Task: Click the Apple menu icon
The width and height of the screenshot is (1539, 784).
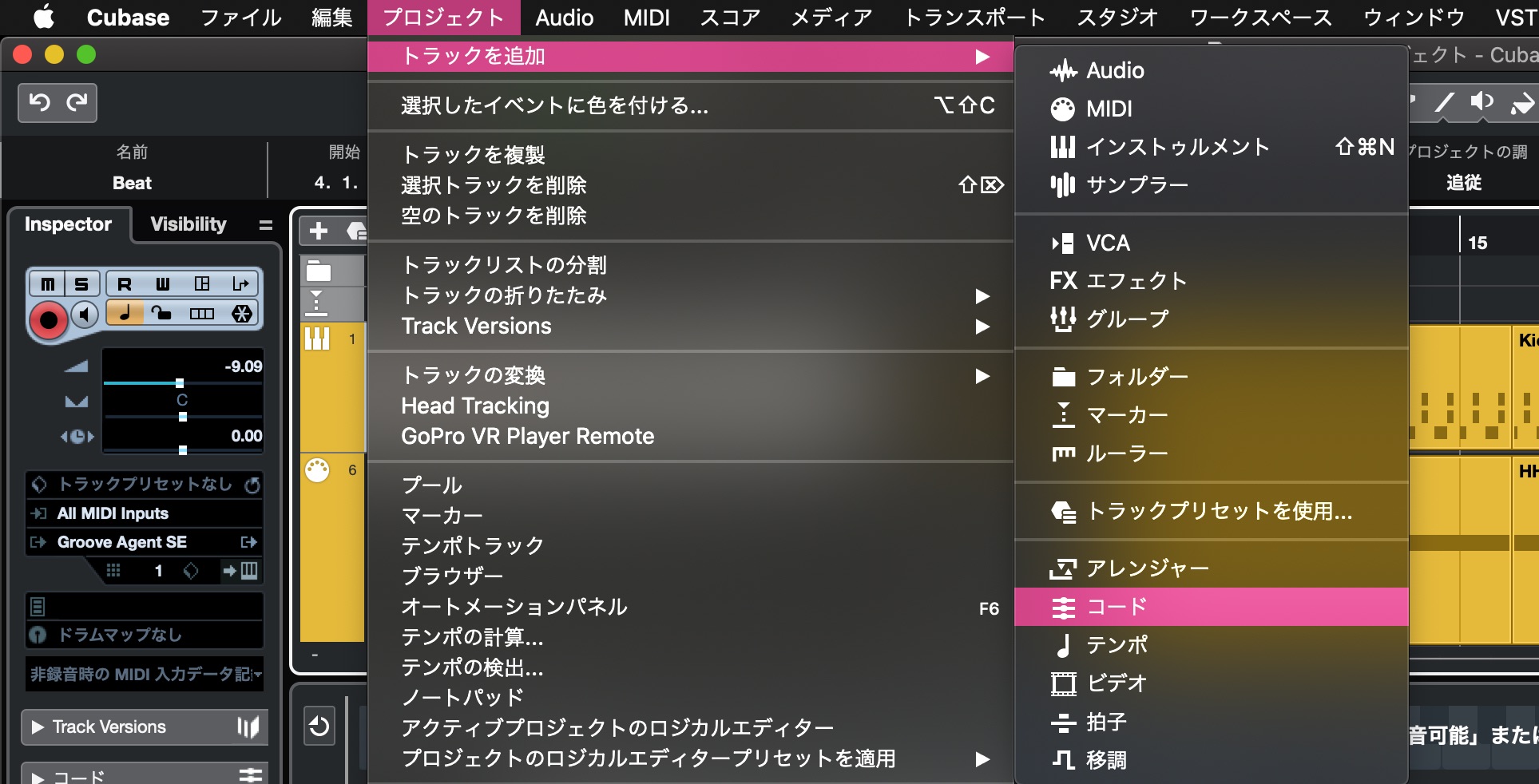Action: tap(44, 17)
